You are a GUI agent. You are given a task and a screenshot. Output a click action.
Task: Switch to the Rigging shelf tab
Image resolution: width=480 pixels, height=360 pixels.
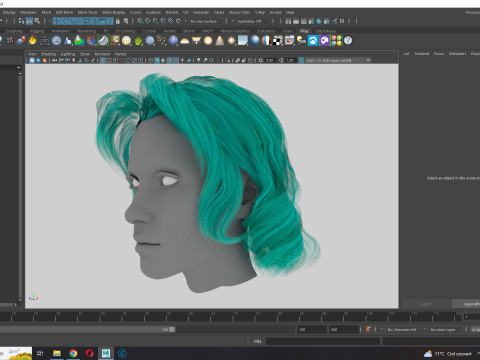point(37,31)
